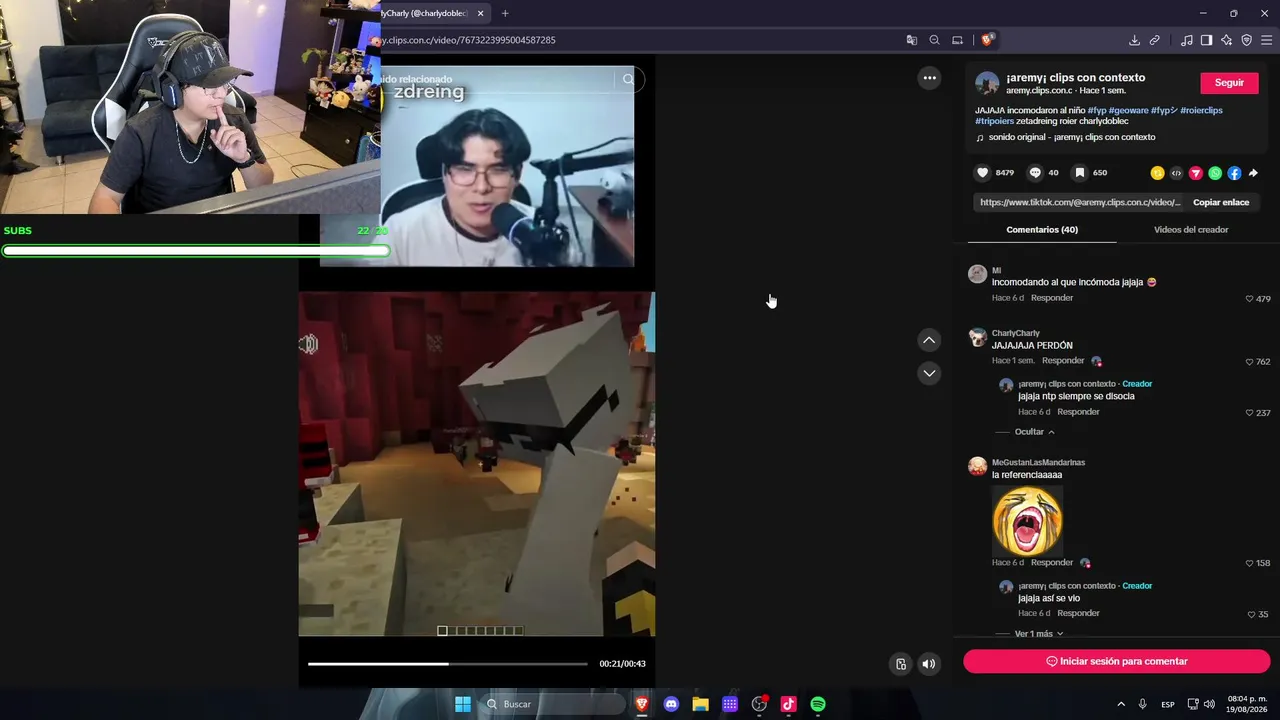
Task: Open comments via the speech bubble icon
Action: click(1035, 173)
